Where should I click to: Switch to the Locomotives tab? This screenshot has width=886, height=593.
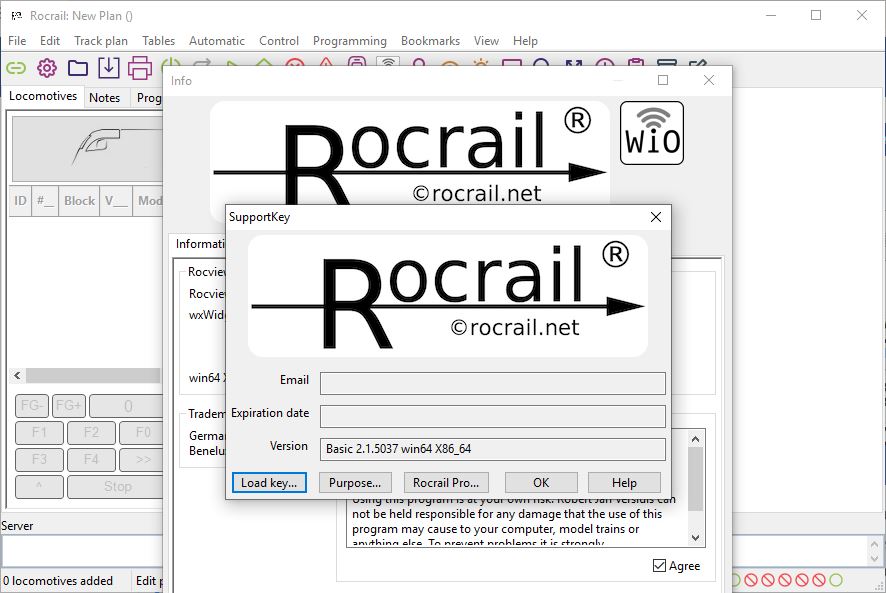[x=43, y=96]
